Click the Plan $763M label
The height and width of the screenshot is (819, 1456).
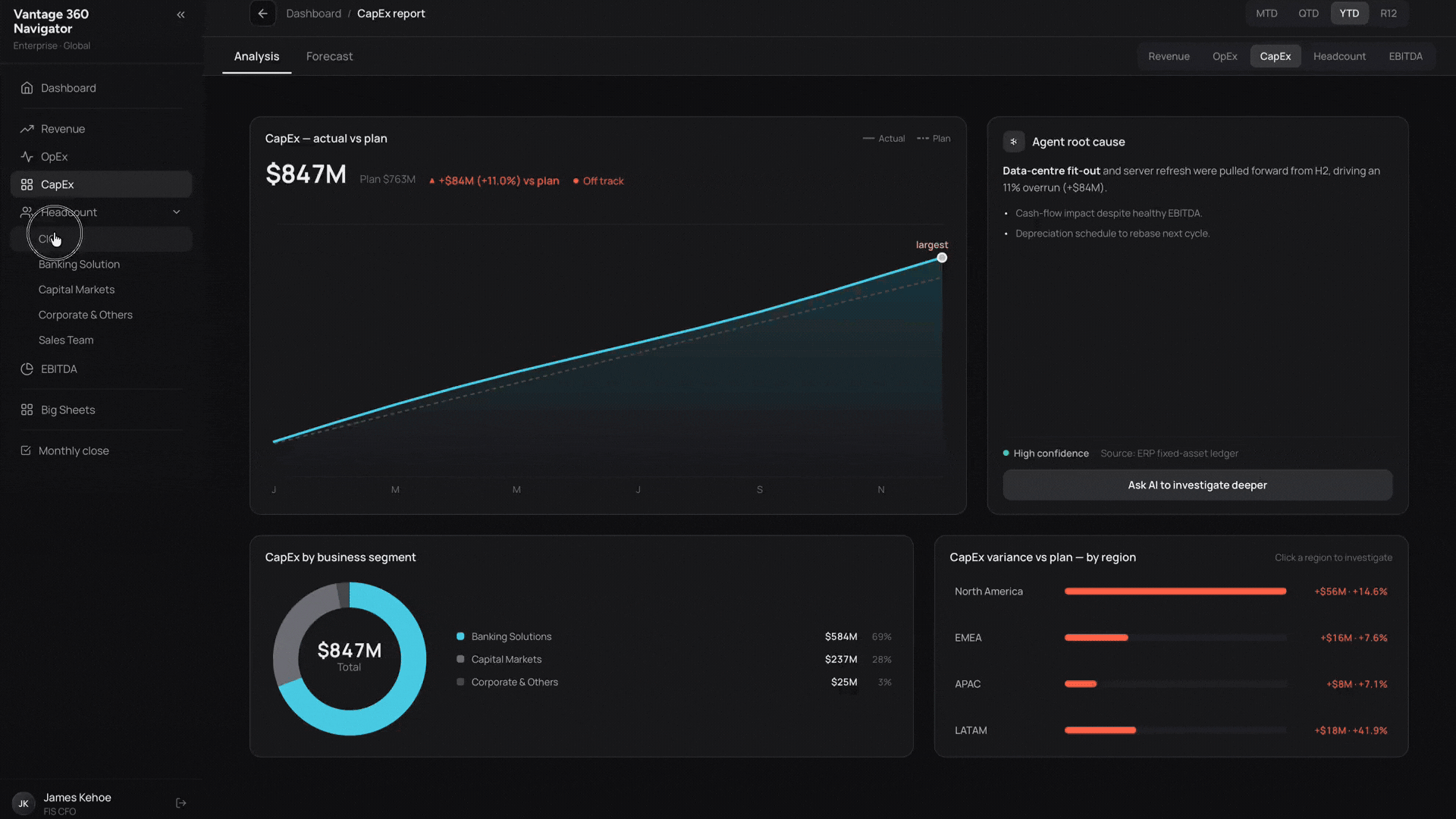(388, 180)
